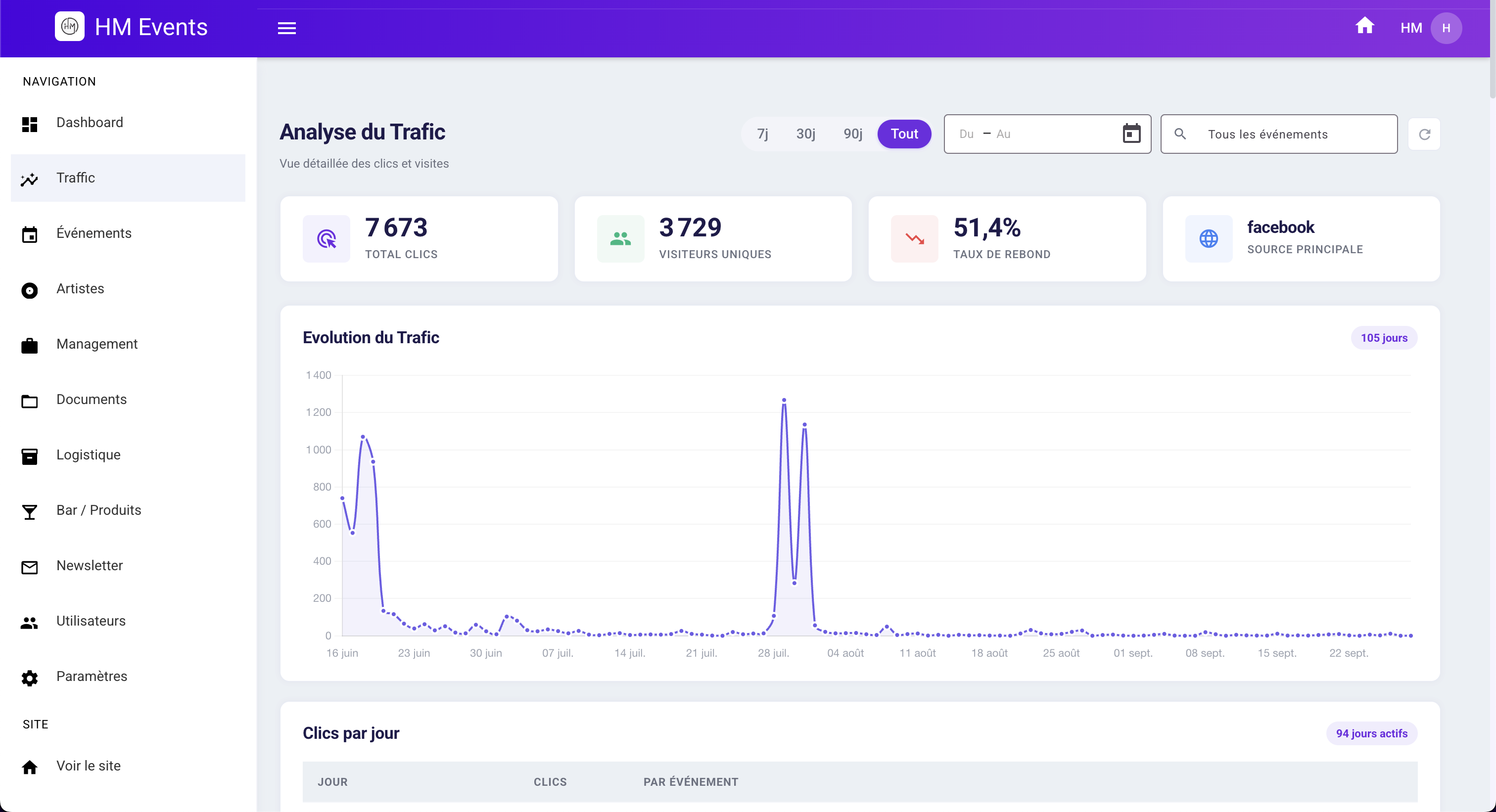Click the CLICS column header
Image resolution: width=1496 pixels, height=812 pixels.
pos(550,782)
